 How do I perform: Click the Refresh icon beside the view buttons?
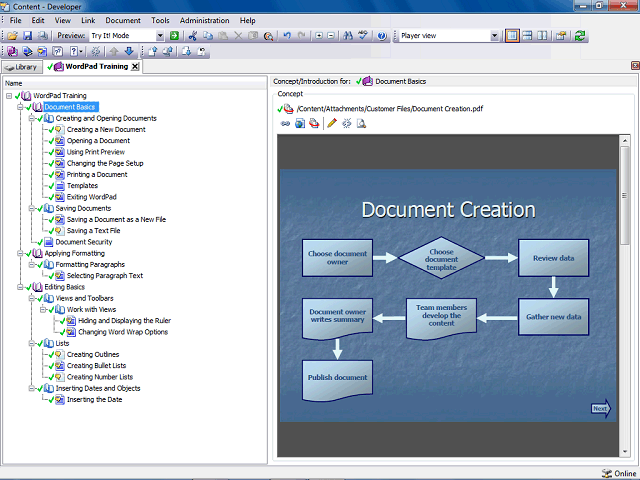pyautogui.click(x=580, y=36)
